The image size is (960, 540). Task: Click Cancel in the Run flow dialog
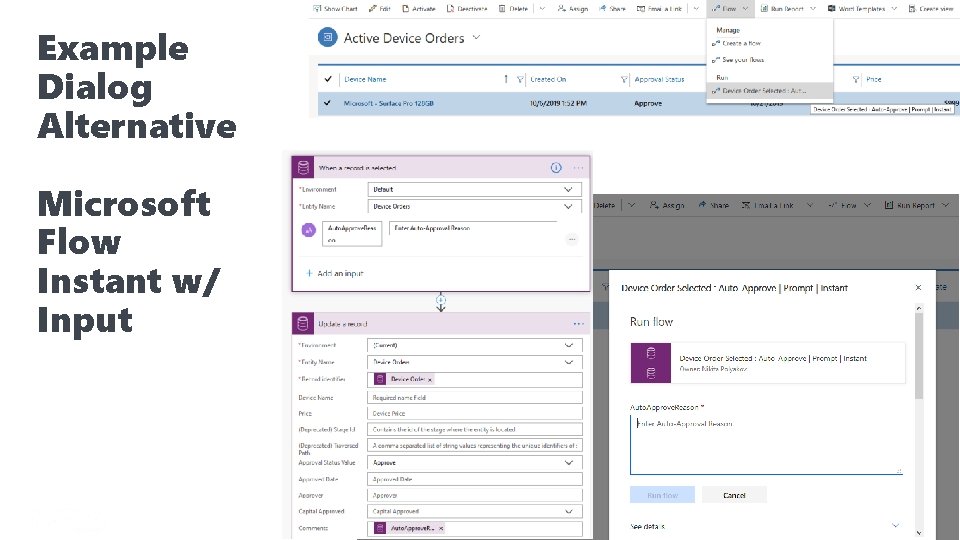(734, 495)
